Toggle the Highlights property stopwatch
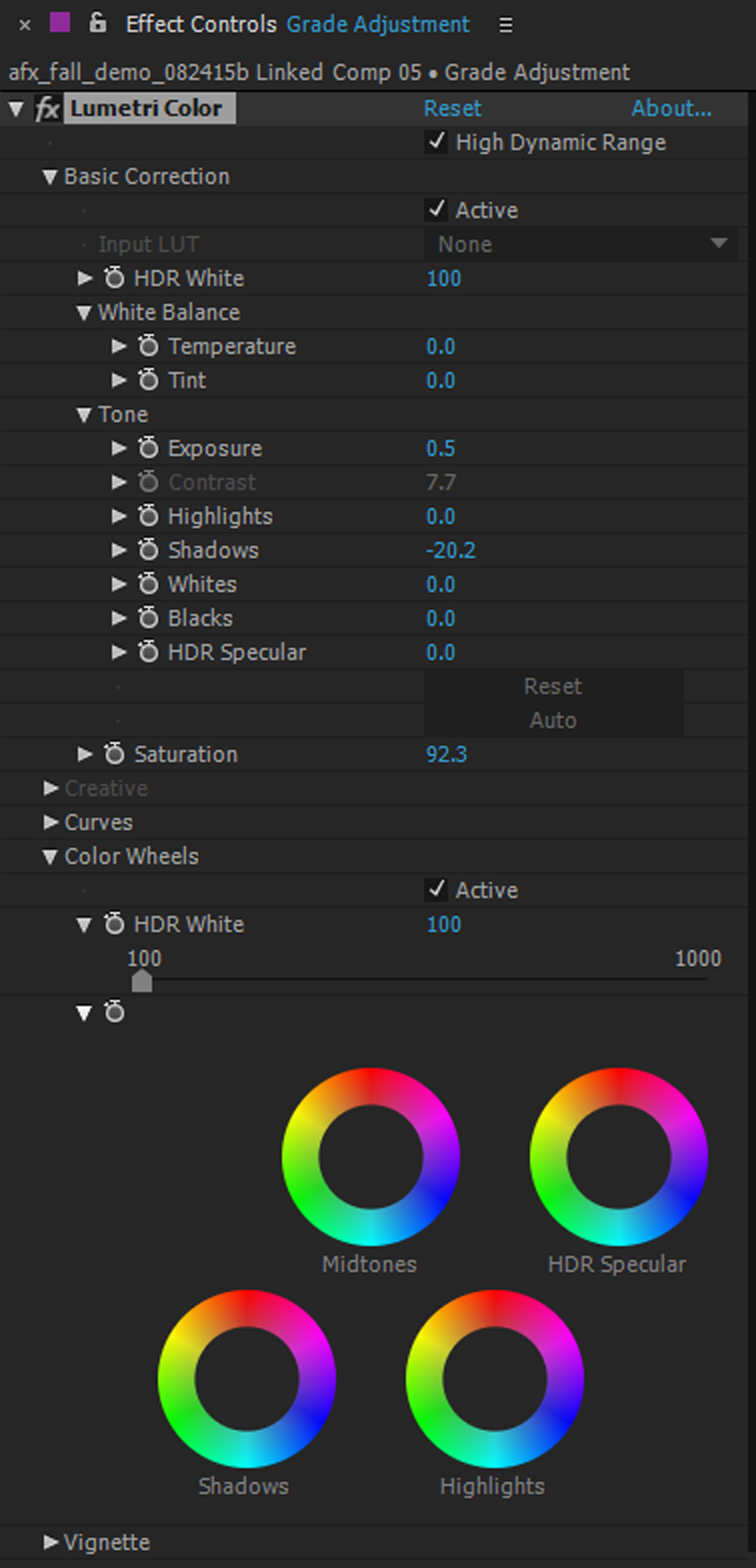Image resolution: width=756 pixels, height=1568 pixels. tap(148, 516)
